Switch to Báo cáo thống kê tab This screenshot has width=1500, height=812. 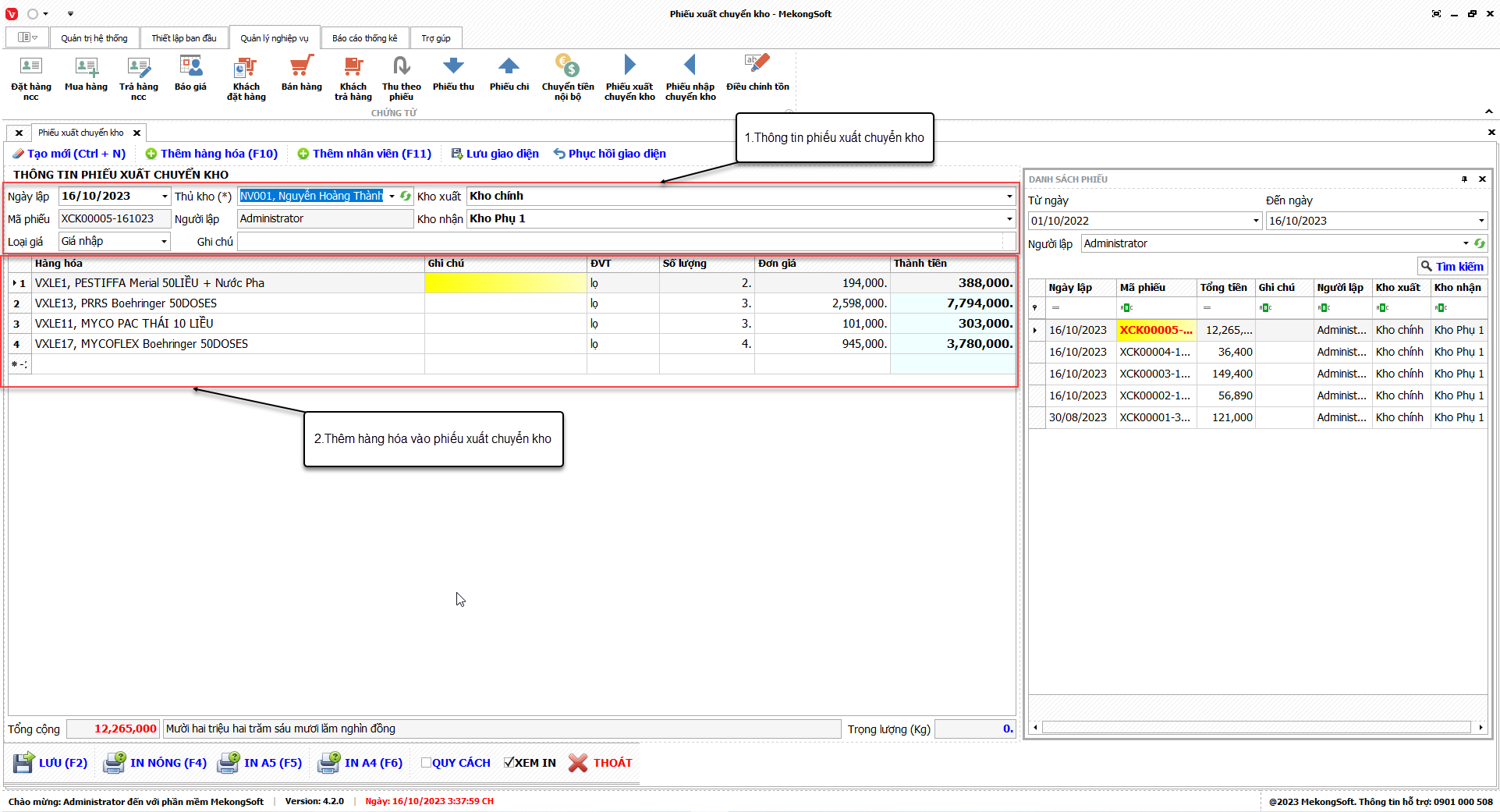coord(364,38)
